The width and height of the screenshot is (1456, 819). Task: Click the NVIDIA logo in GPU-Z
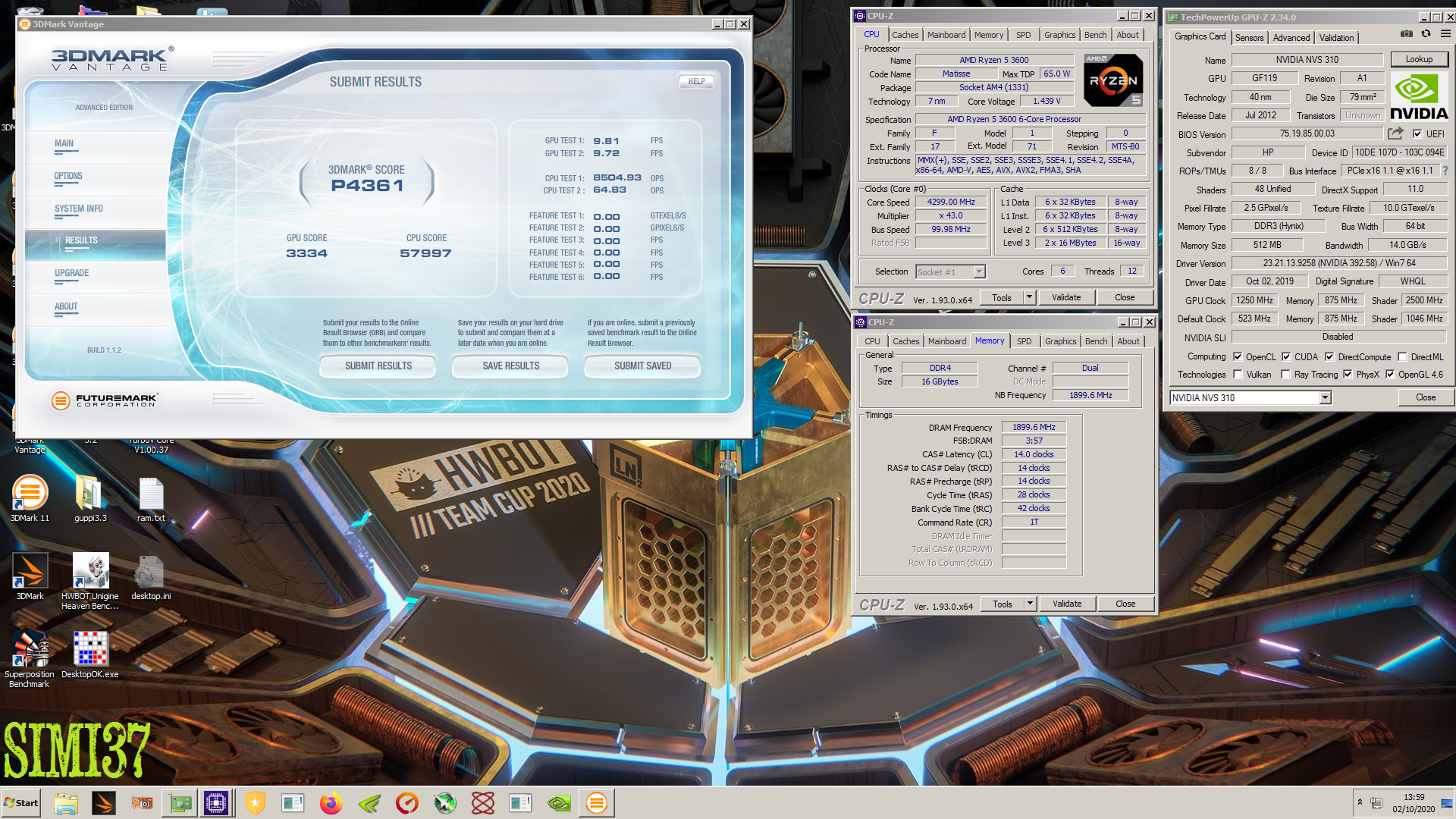[1419, 97]
